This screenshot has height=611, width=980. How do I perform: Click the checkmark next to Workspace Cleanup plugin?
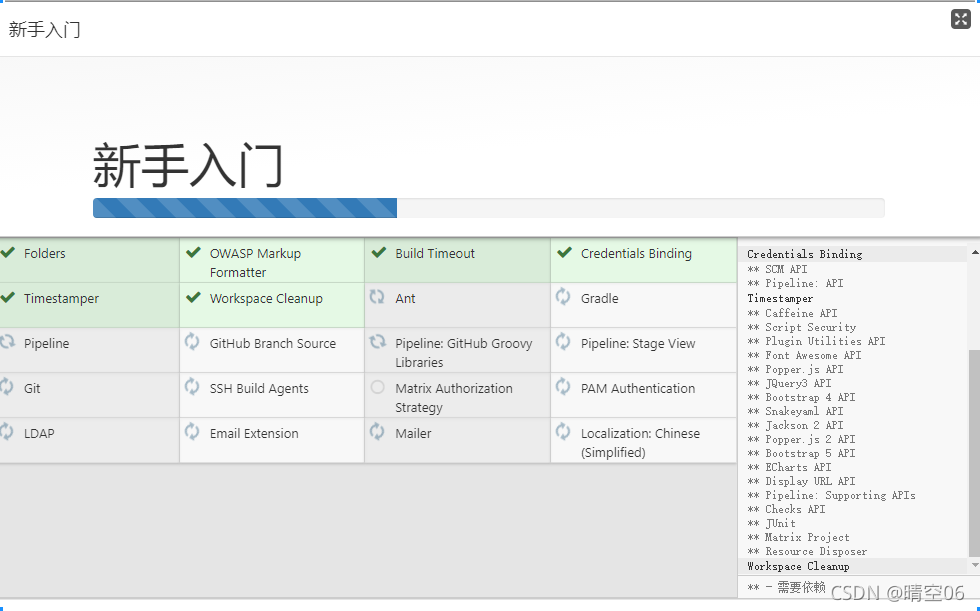coord(193,297)
